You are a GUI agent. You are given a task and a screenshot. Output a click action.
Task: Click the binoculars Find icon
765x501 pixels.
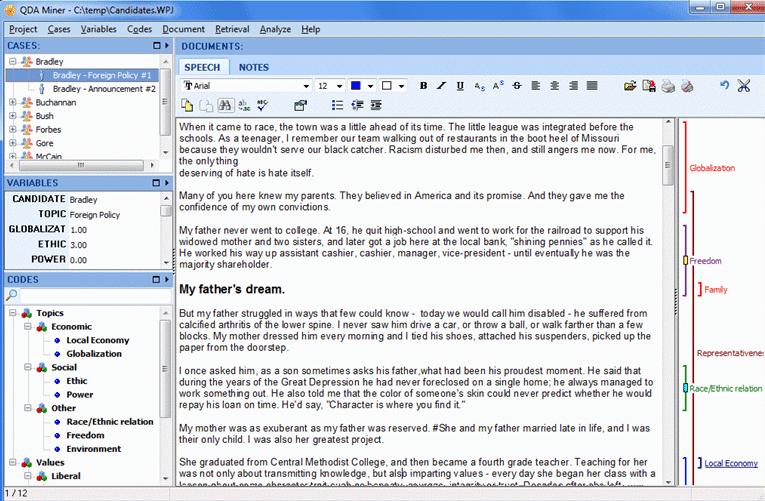point(225,105)
